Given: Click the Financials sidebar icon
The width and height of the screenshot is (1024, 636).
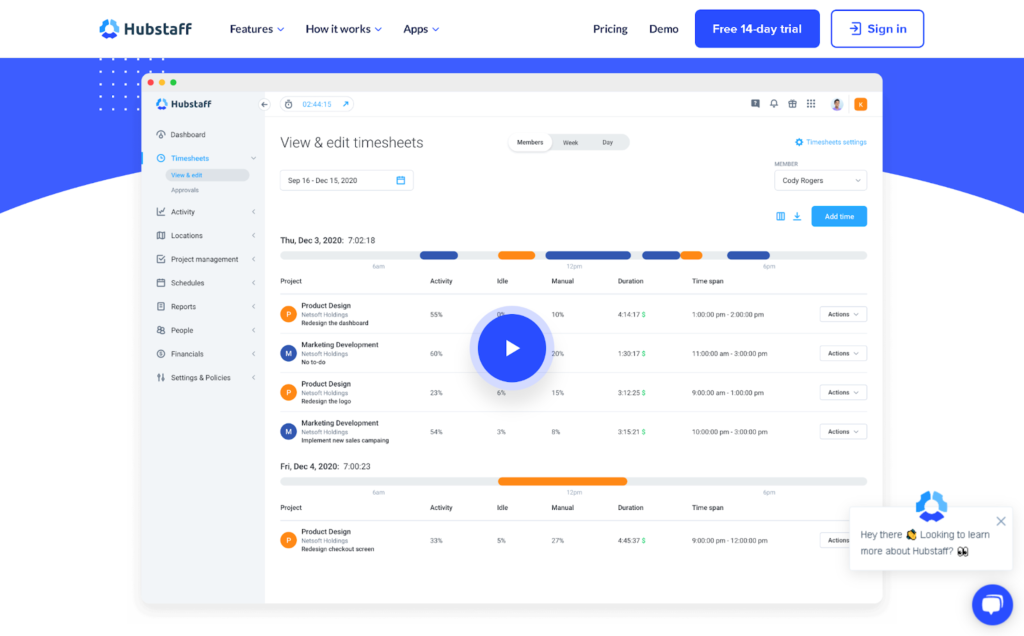Looking at the screenshot, I should coord(161,354).
